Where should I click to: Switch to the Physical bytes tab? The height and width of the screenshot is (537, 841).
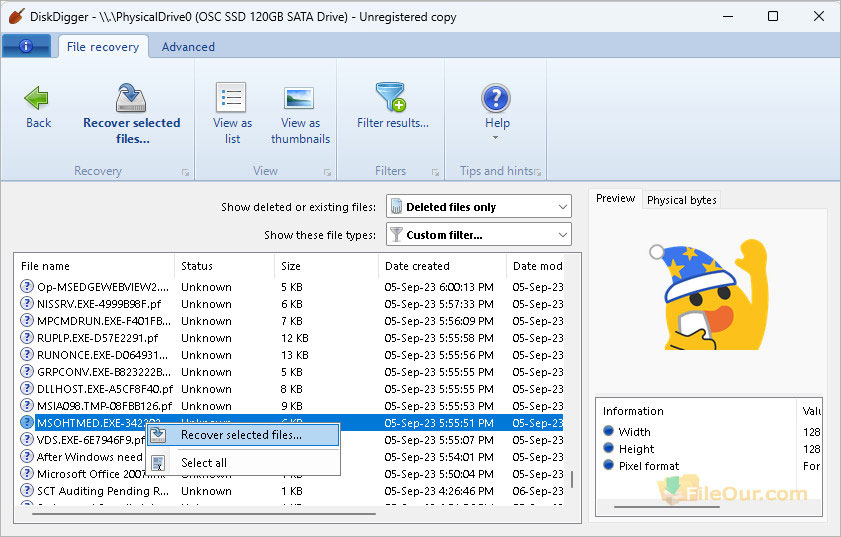(681, 200)
